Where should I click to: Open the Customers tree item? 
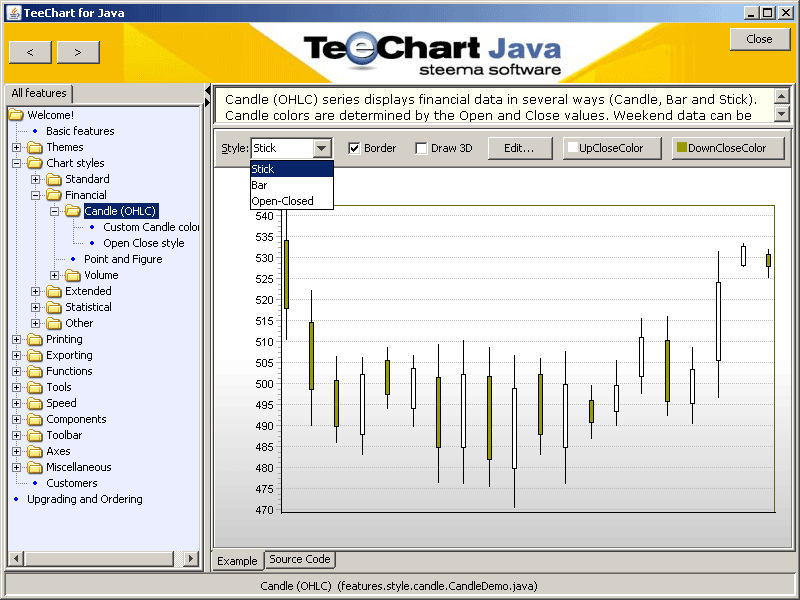click(x=71, y=483)
